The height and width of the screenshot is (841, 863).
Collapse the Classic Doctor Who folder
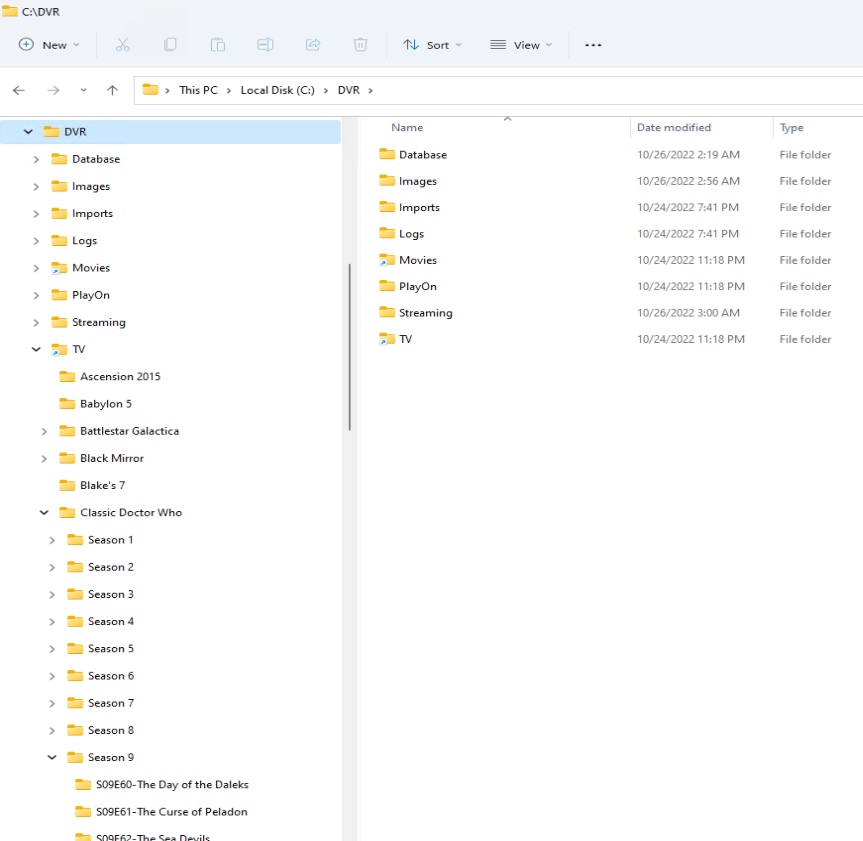click(44, 513)
